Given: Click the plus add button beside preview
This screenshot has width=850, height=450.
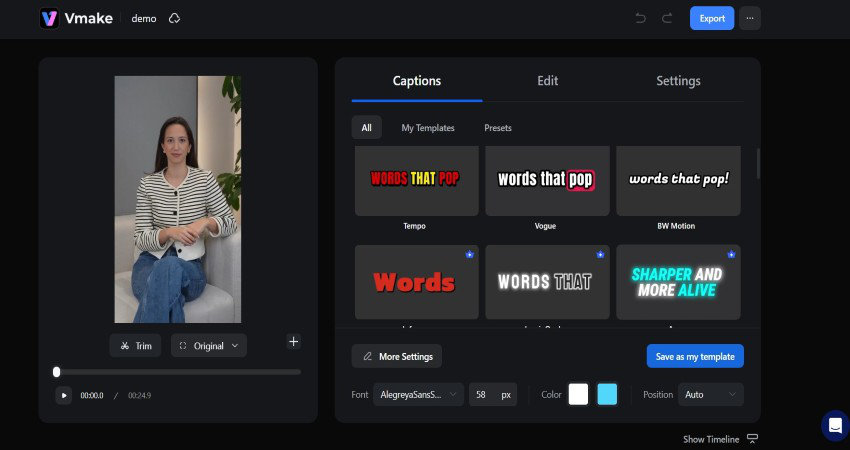Looking at the screenshot, I should coord(293,342).
